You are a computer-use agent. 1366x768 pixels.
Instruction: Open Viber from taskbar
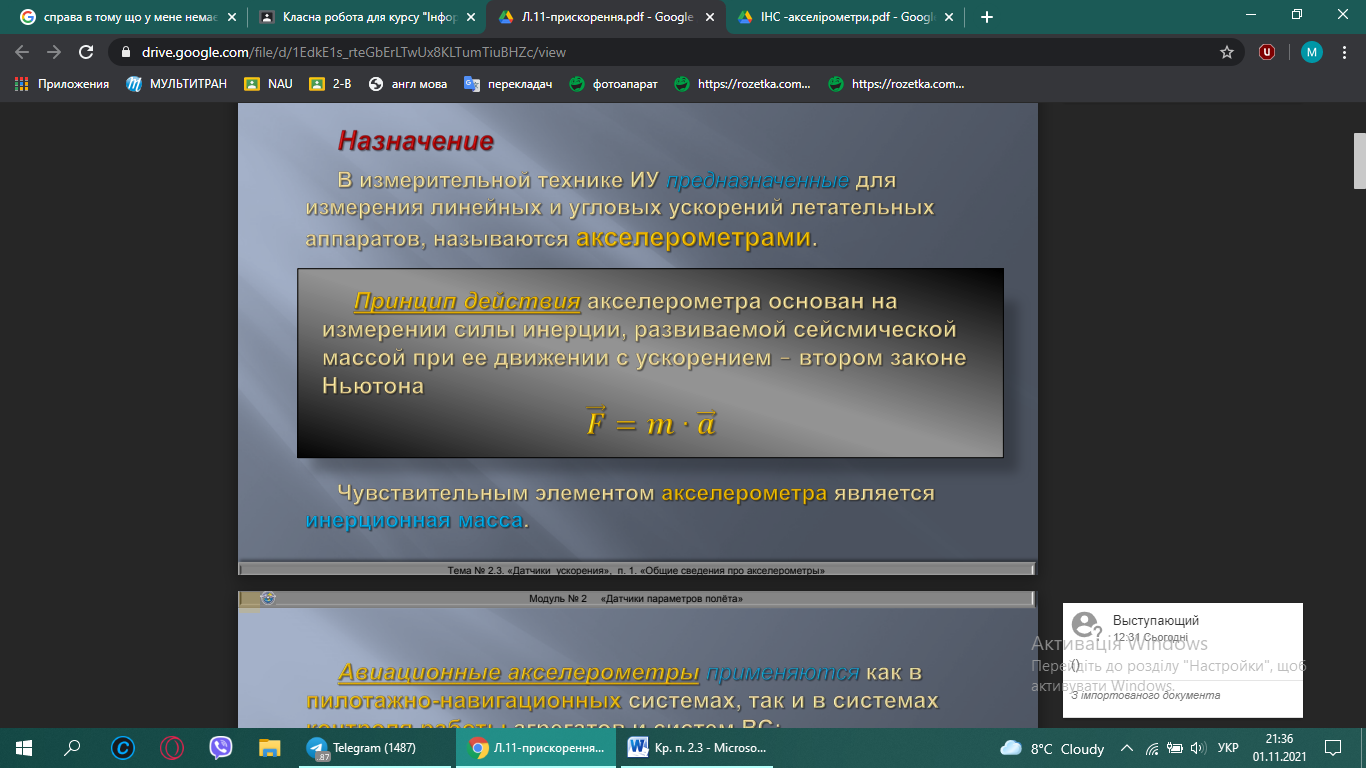coord(221,747)
